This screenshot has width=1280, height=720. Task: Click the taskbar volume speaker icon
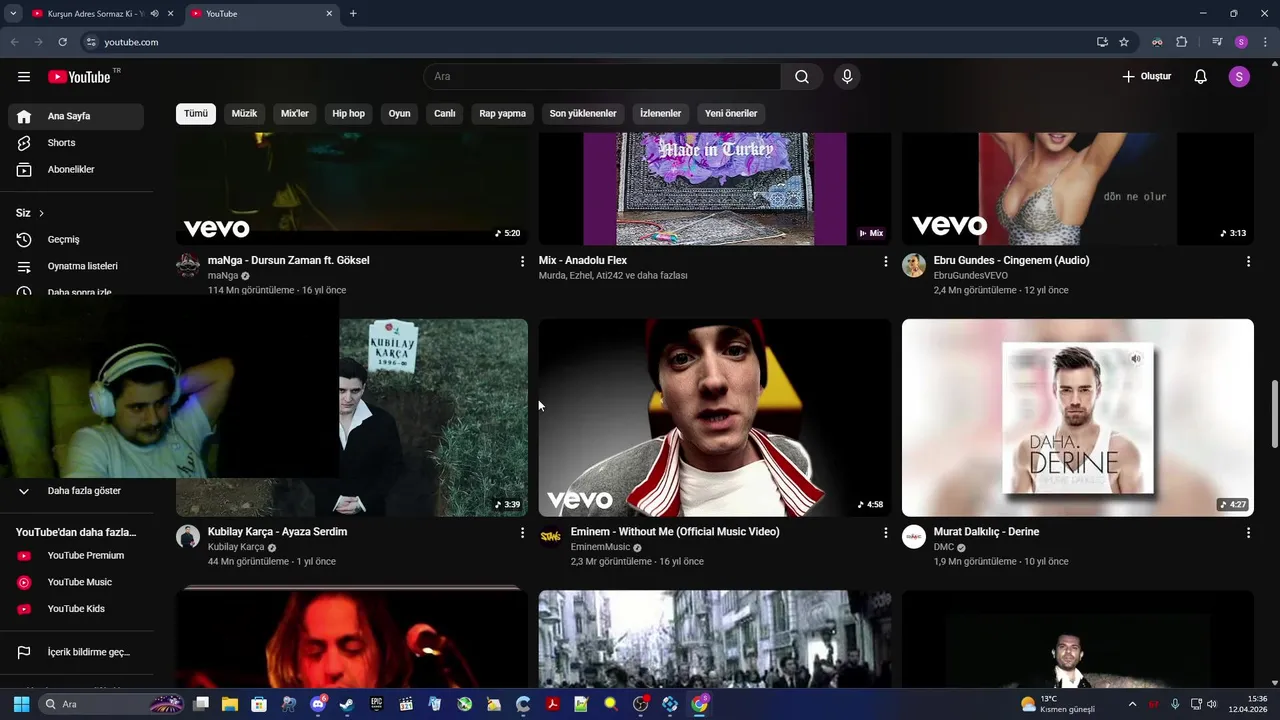click(x=1212, y=704)
